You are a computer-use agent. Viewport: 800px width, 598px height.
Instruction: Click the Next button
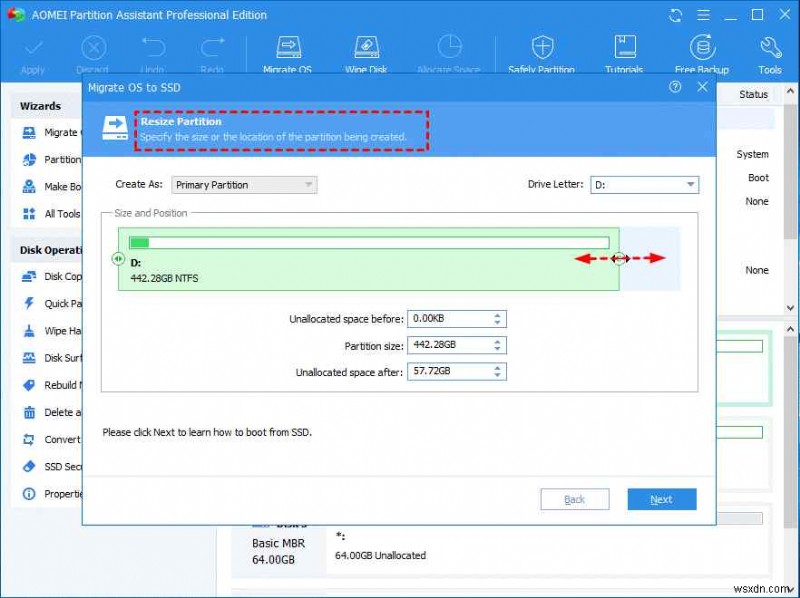click(x=661, y=498)
